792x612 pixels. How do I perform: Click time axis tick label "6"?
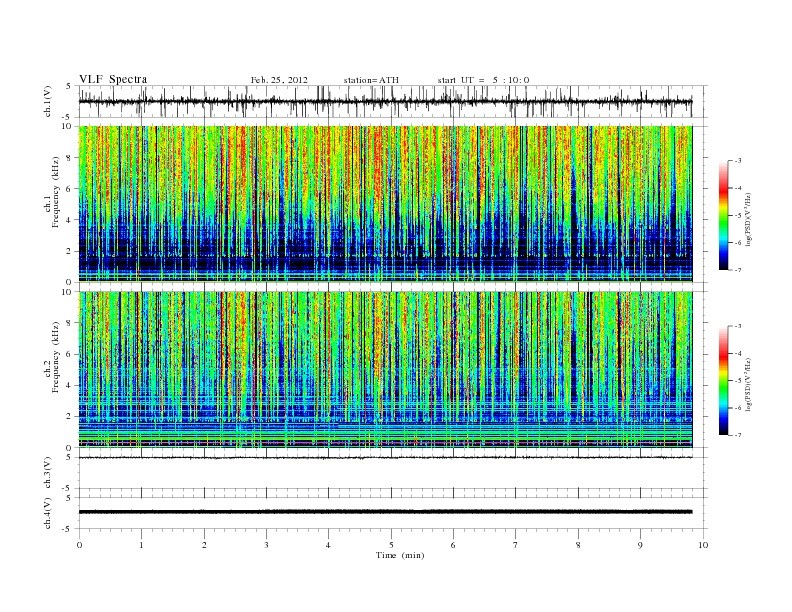[453, 545]
